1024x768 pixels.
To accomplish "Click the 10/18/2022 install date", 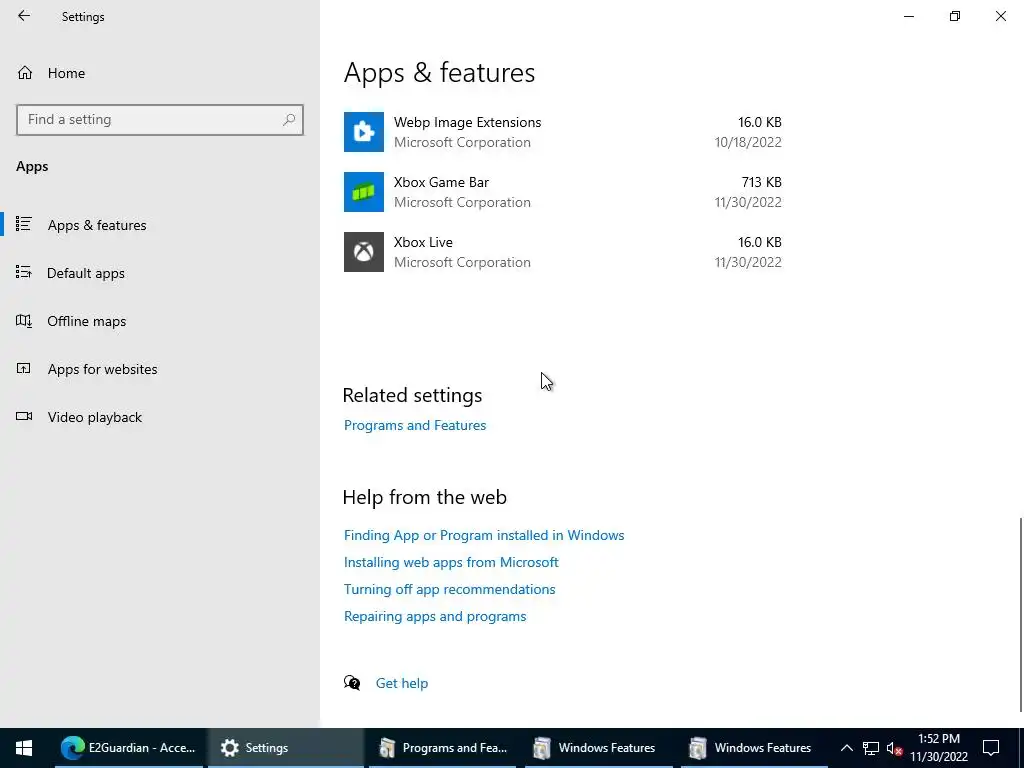I will click(x=748, y=142).
